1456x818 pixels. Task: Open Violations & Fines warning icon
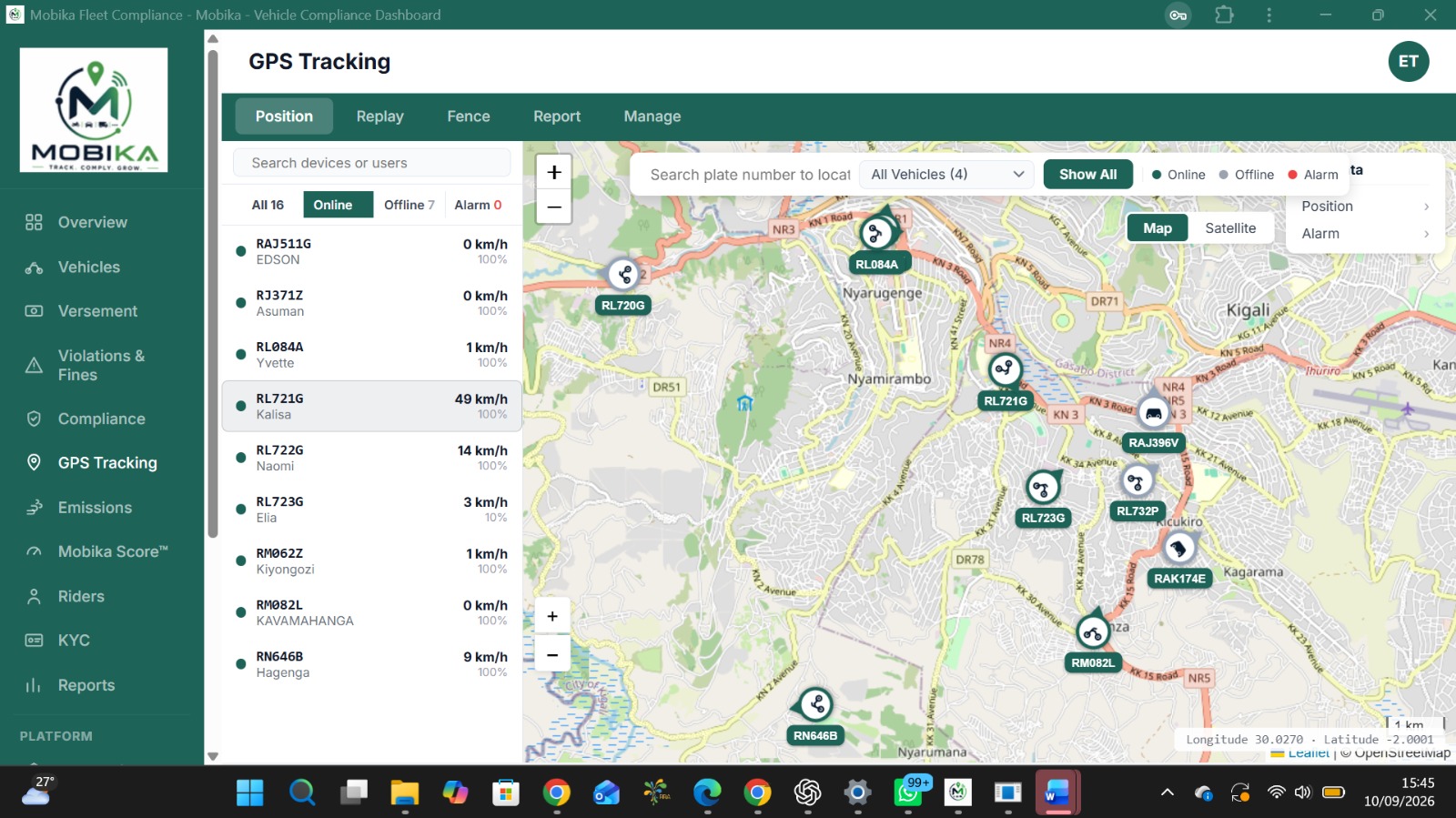(x=34, y=365)
